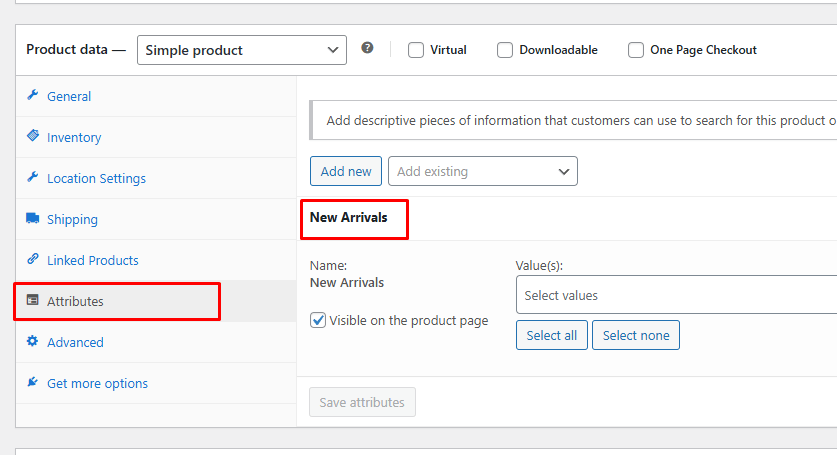
Task: Click the Save attributes button
Action: coord(362,402)
